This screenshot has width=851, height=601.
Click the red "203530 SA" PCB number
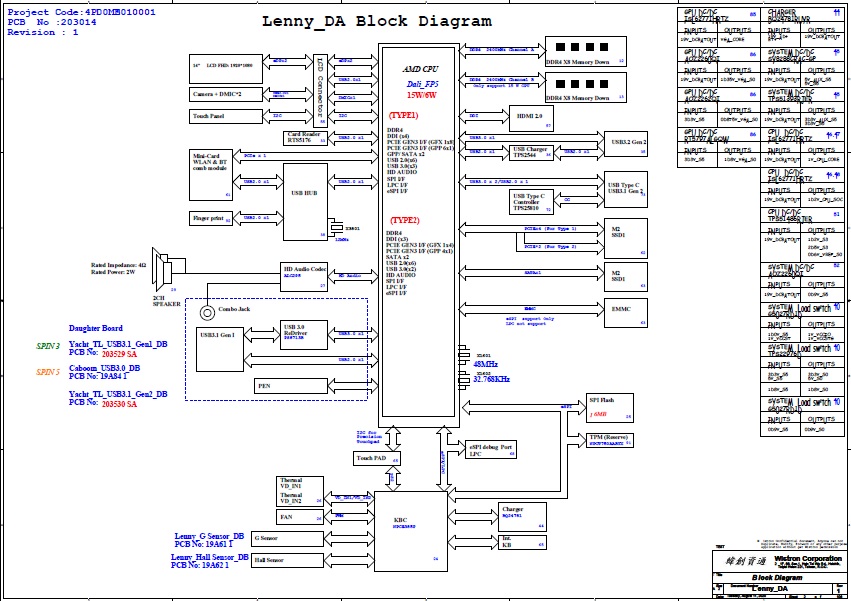click(119, 404)
